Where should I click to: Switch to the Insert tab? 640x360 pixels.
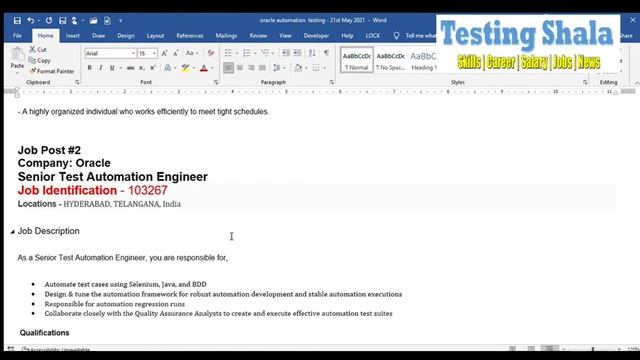click(73, 36)
